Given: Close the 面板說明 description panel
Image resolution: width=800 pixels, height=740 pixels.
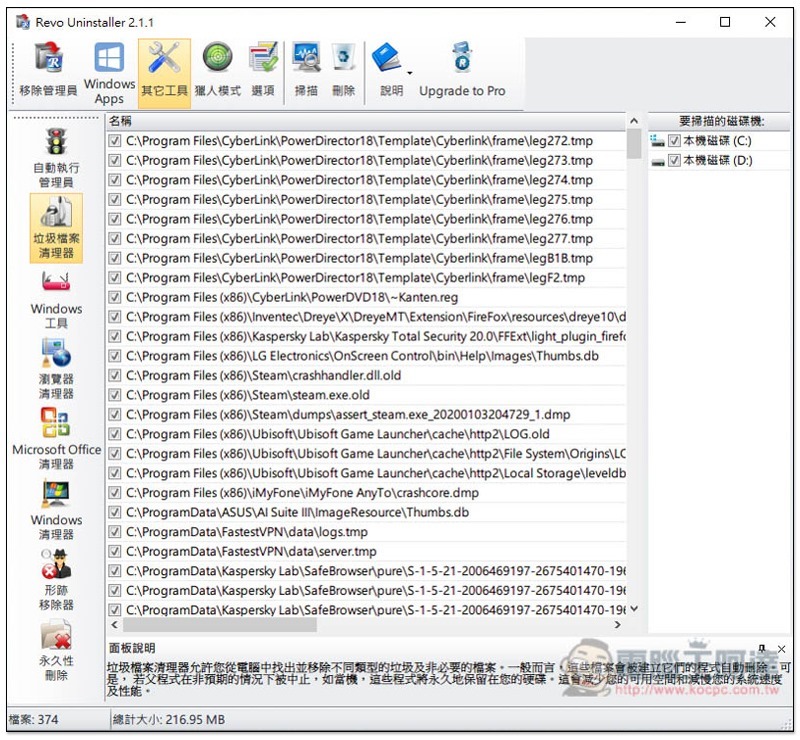Looking at the screenshot, I should [782, 649].
